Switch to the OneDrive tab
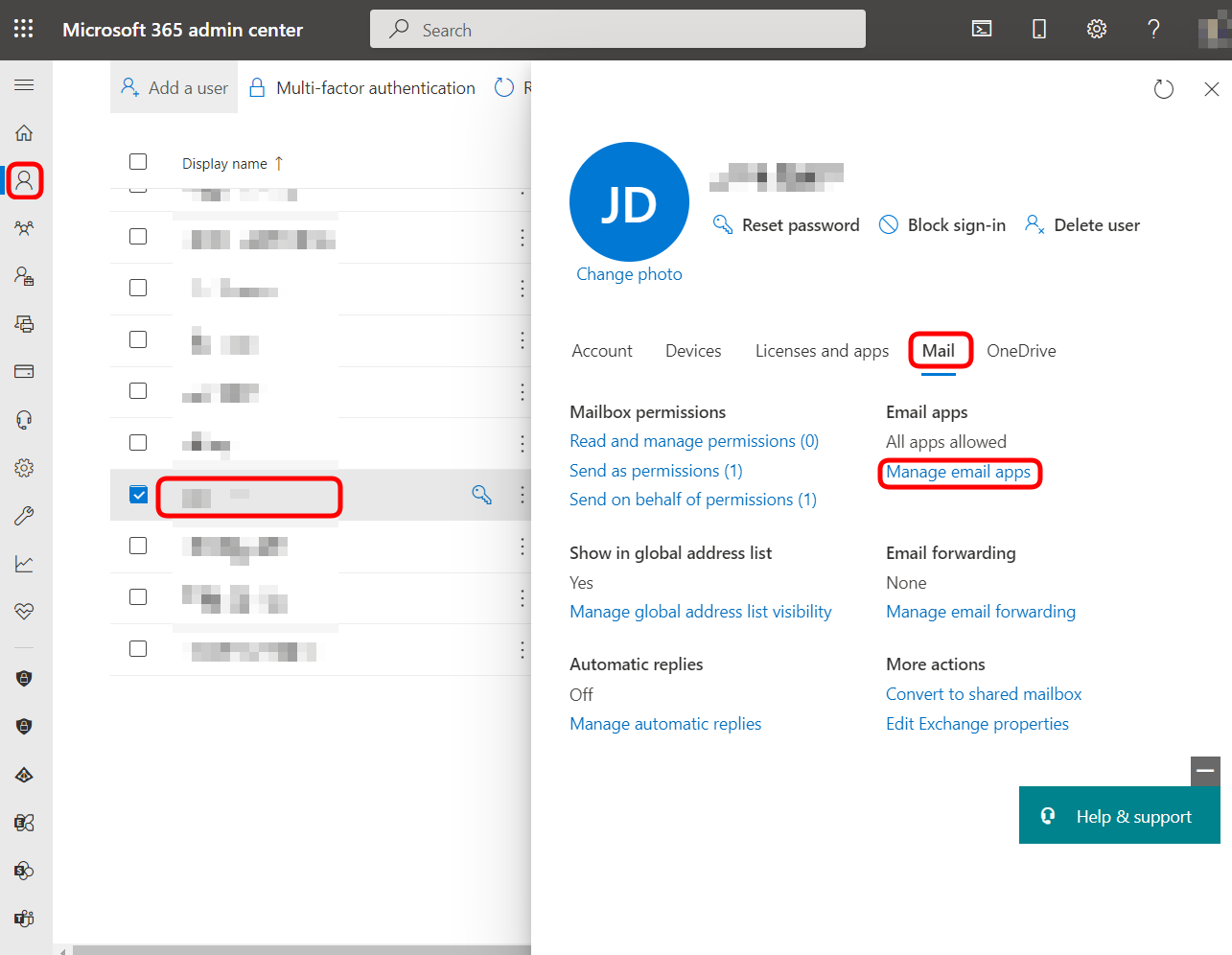 coord(1021,351)
